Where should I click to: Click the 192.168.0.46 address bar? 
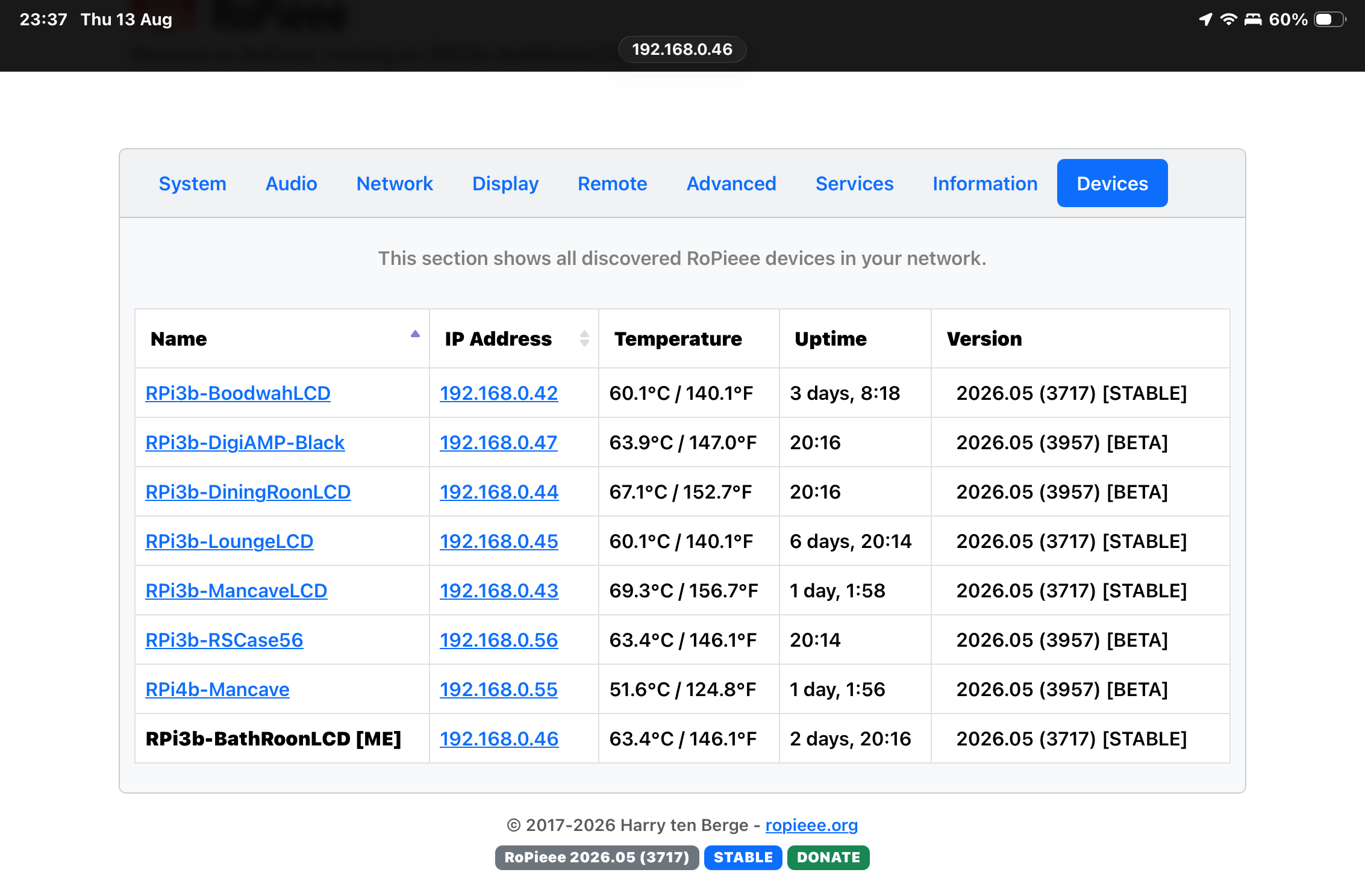click(x=682, y=49)
